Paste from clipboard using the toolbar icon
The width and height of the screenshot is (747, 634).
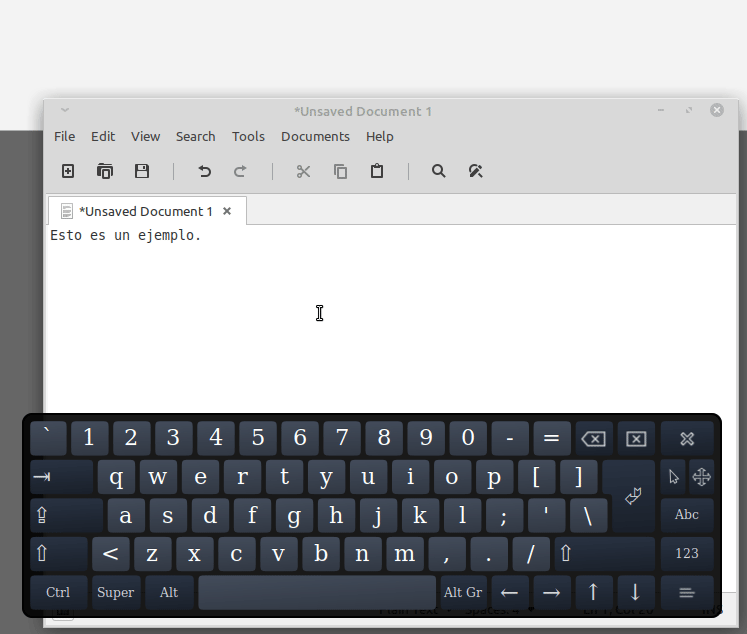pyautogui.click(x=377, y=171)
